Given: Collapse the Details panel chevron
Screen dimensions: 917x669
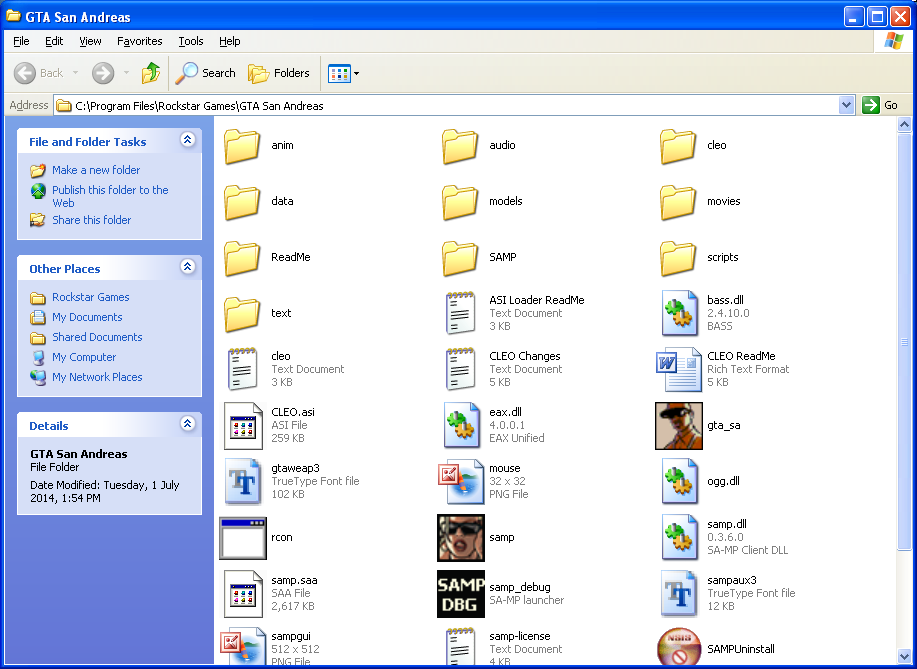Looking at the screenshot, I should (187, 423).
